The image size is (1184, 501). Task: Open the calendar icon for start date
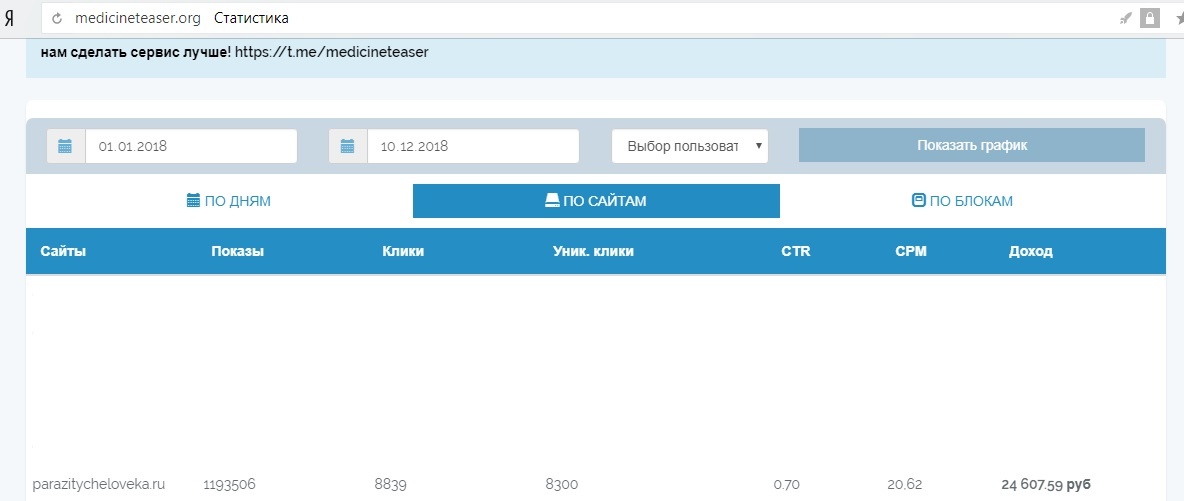click(x=66, y=146)
